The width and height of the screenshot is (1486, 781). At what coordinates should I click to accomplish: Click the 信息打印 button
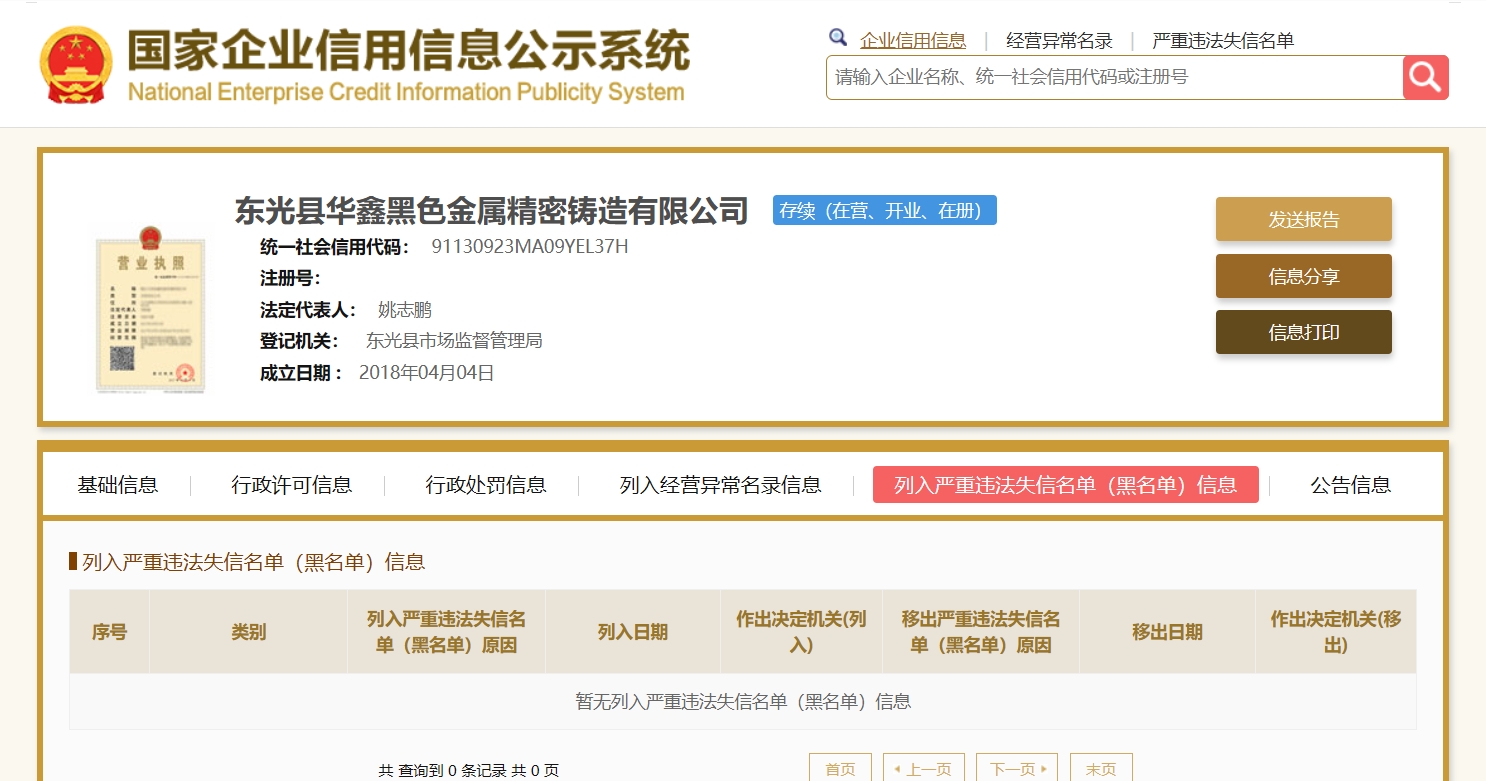click(x=1304, y=332)
